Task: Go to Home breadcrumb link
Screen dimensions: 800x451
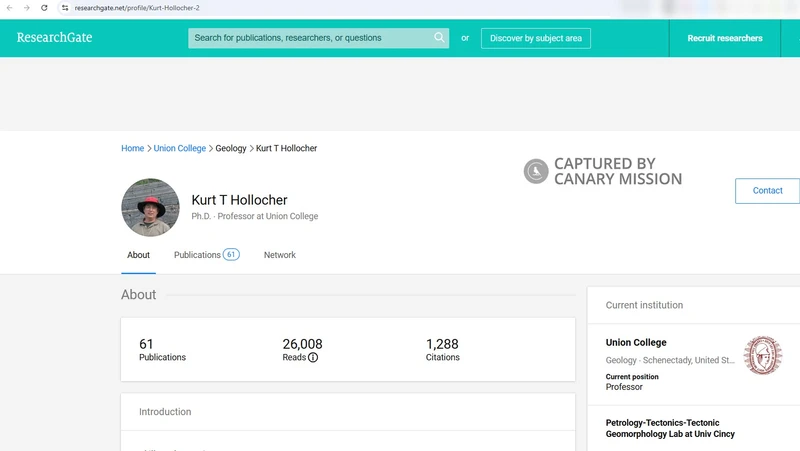Action: click(x=132, y=148)
